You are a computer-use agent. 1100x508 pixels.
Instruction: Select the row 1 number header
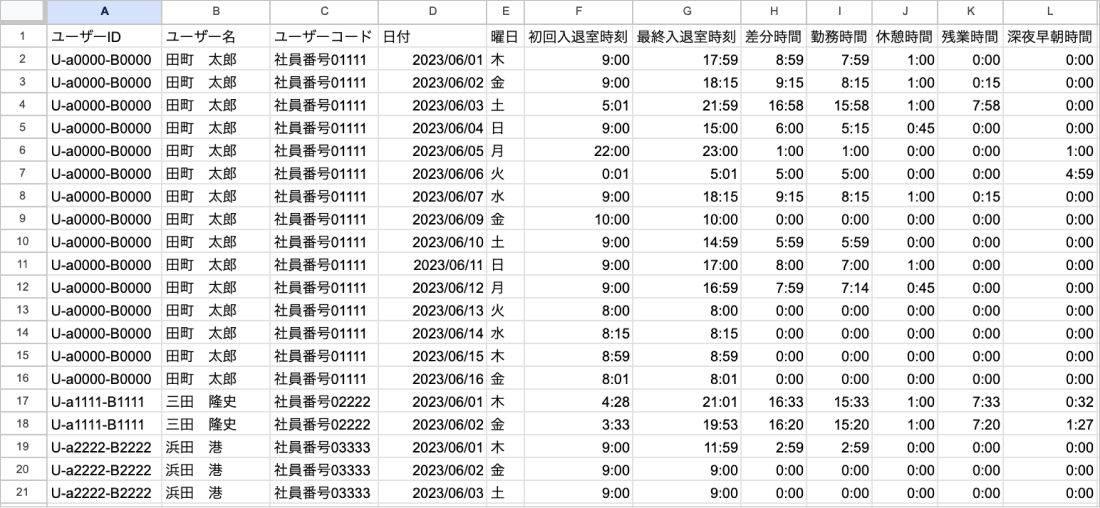[22, 36]
